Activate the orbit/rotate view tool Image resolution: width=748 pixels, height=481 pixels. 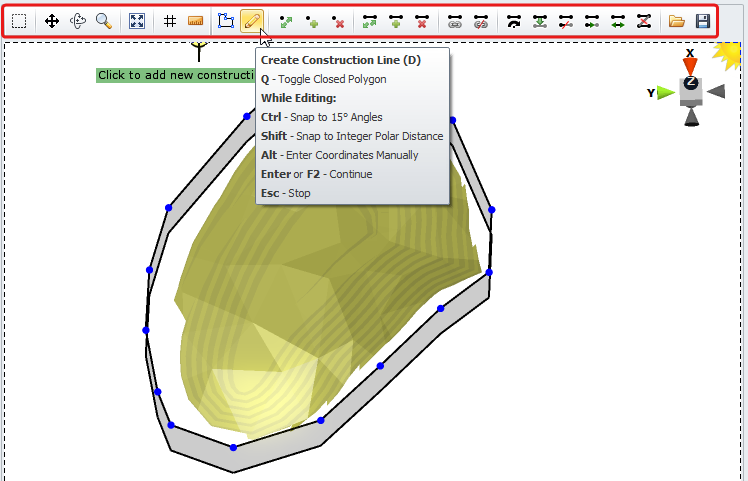click(x=78, y=21)
